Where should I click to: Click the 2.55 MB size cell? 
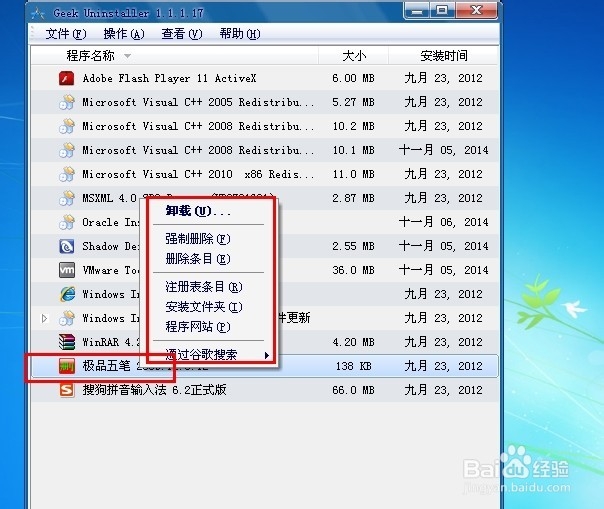353,246
